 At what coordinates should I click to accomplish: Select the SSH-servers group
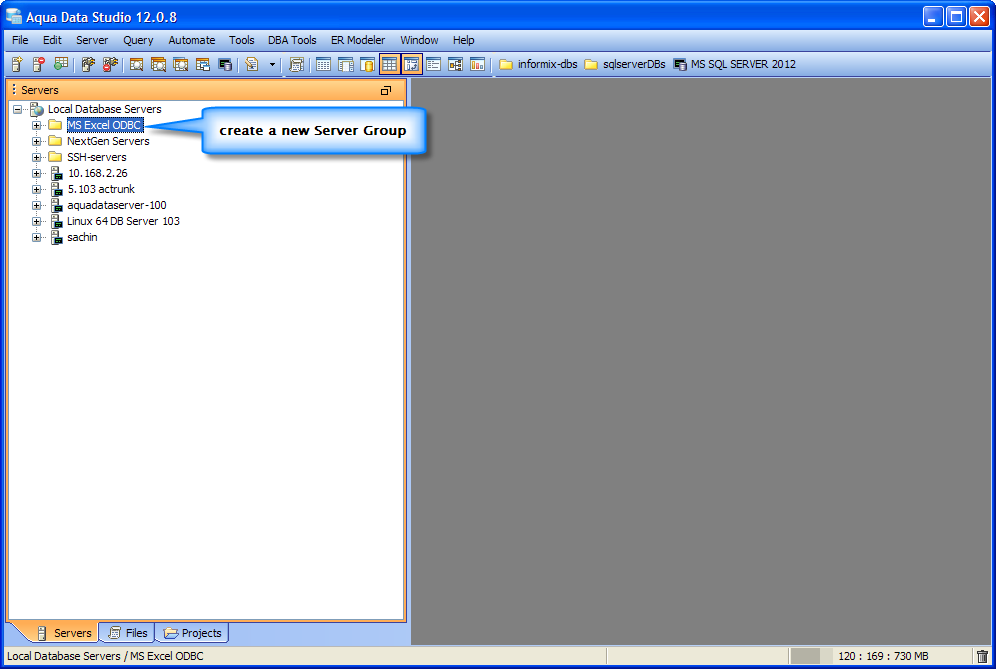[x=97, y=157]
